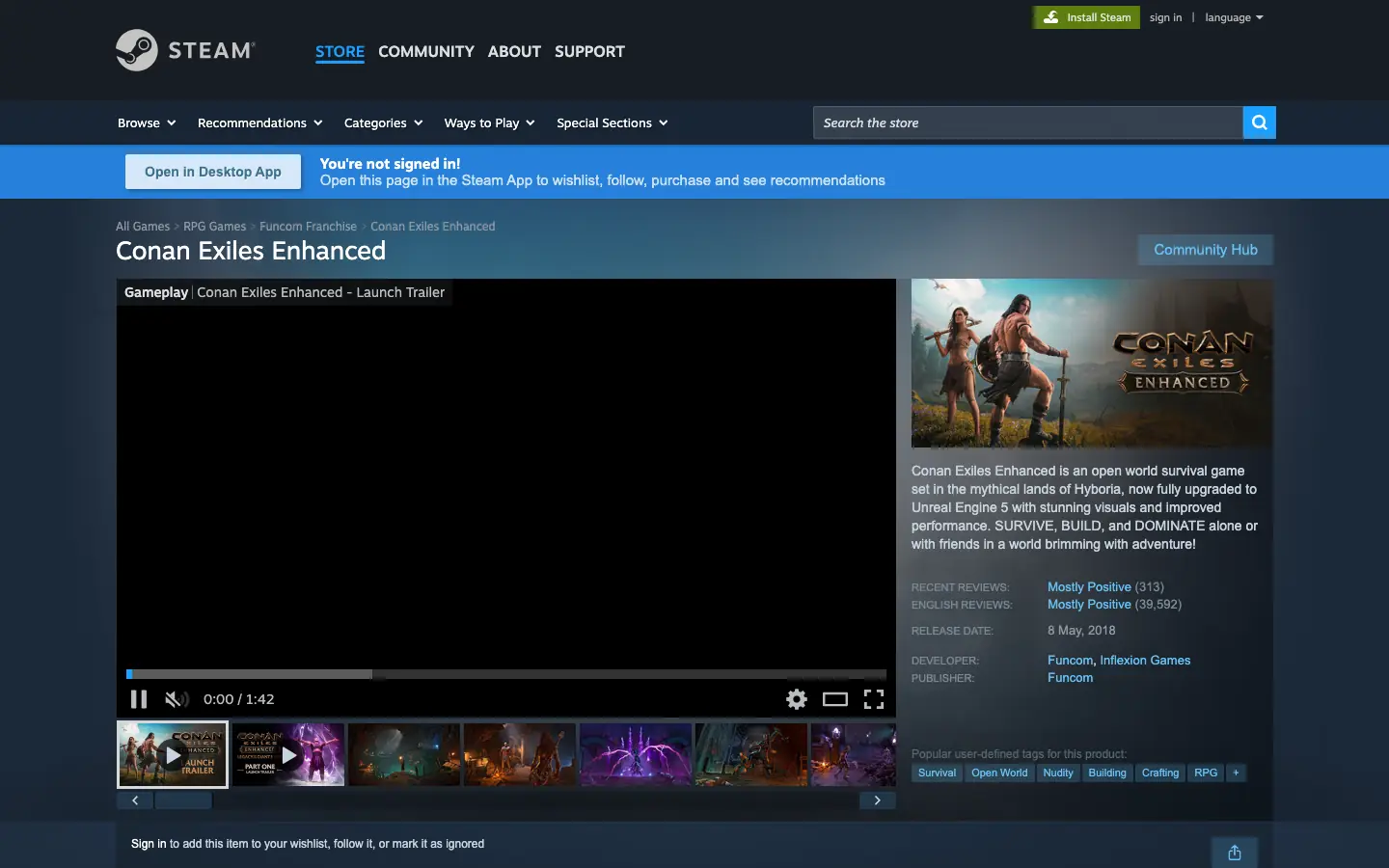
Task: Click thumbnail strip scrollbar handle
Action: 183,800
